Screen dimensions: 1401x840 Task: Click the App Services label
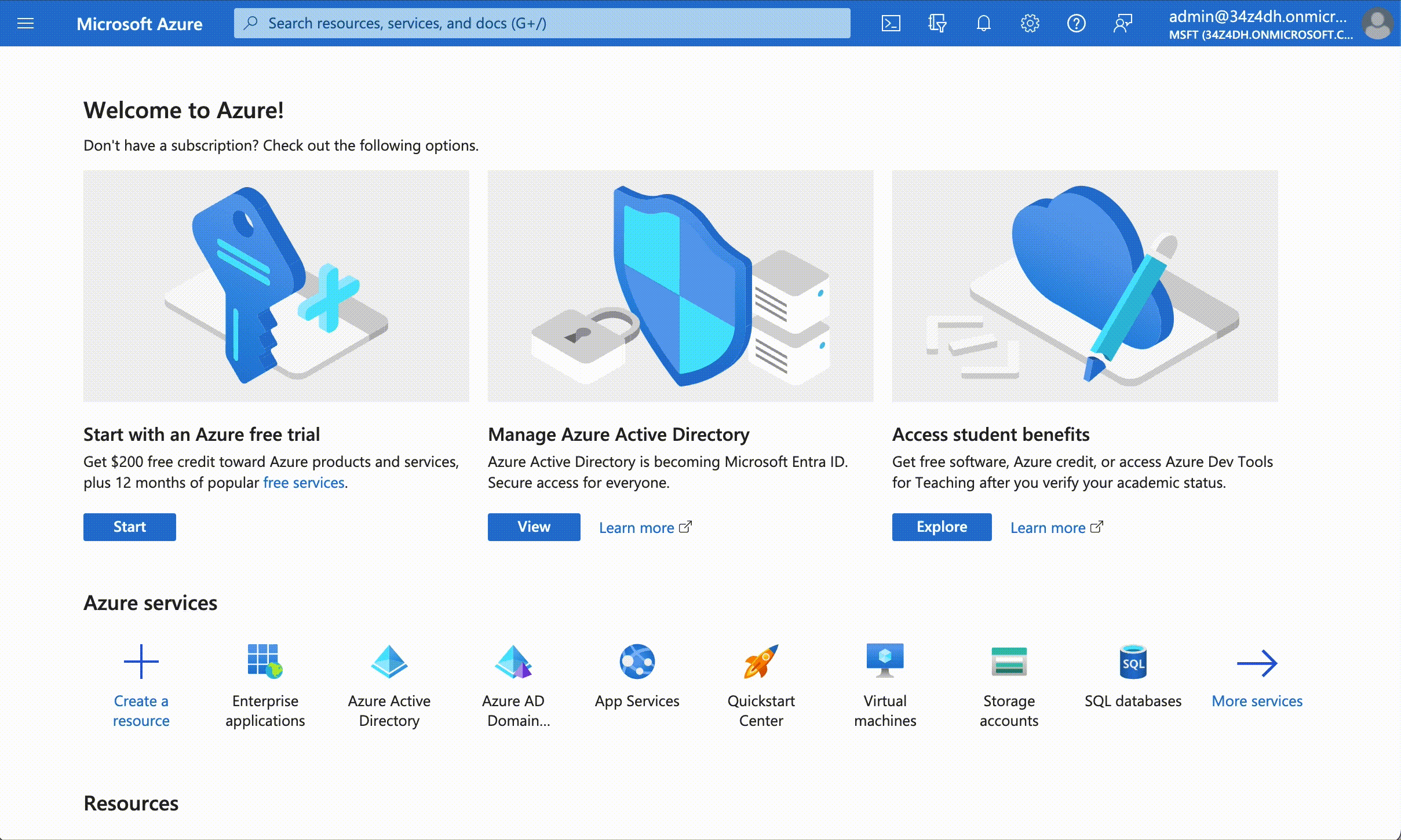coord(637,701)
